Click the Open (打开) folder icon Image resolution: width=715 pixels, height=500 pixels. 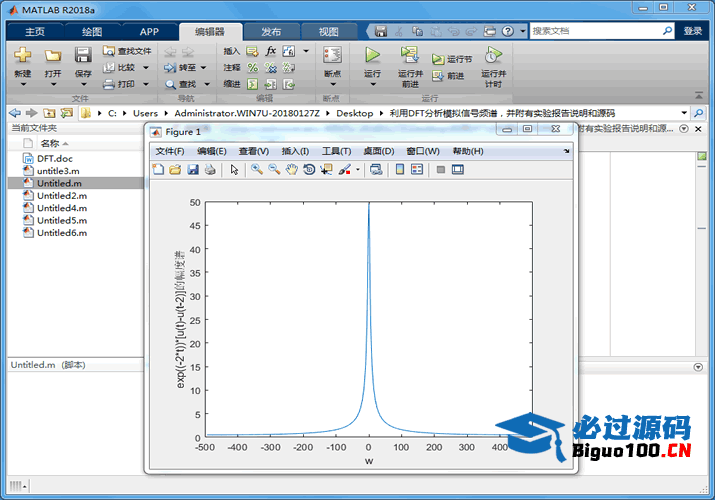click(53, 56)
